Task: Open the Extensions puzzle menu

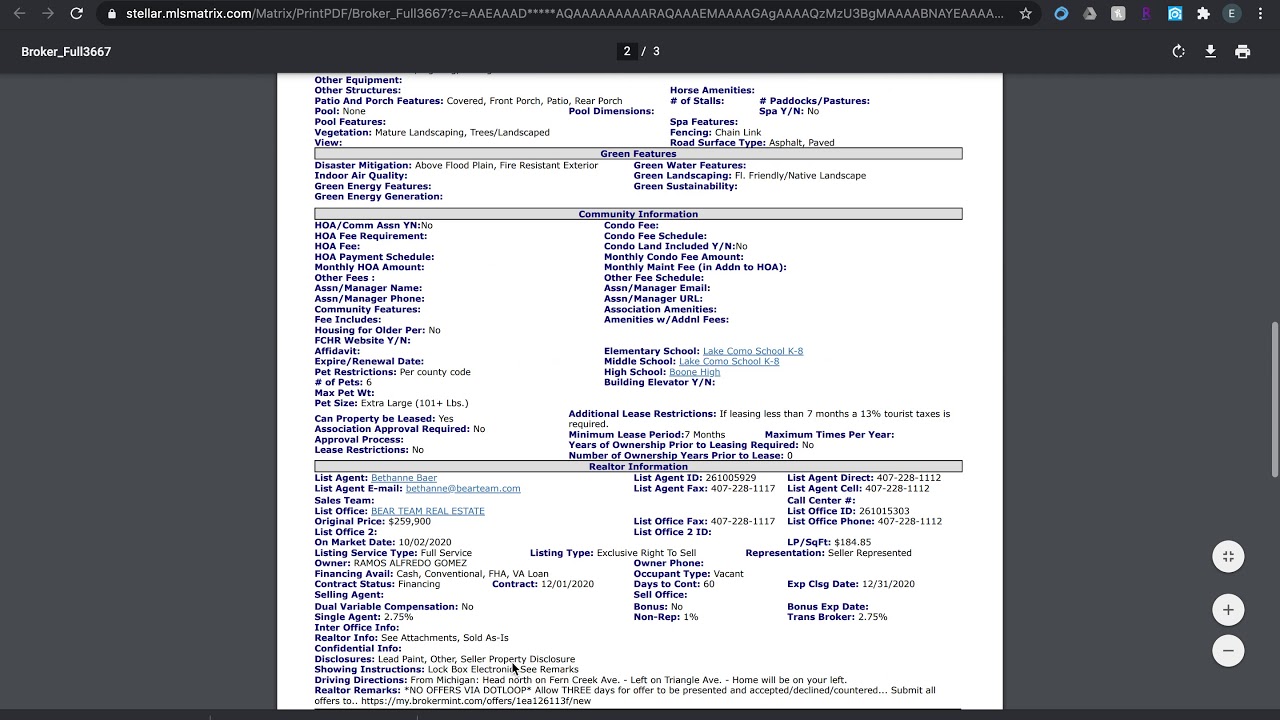Action: point(1203,14)
